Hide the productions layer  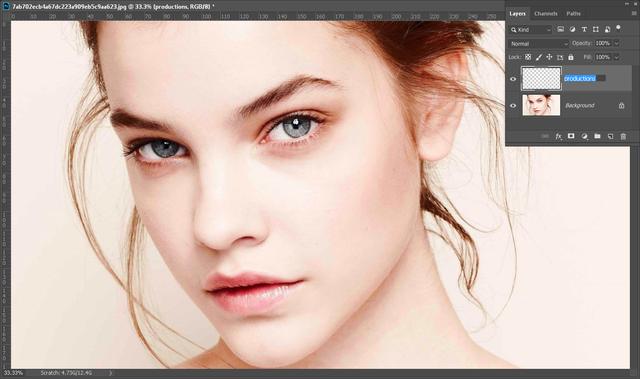point(513,79)
